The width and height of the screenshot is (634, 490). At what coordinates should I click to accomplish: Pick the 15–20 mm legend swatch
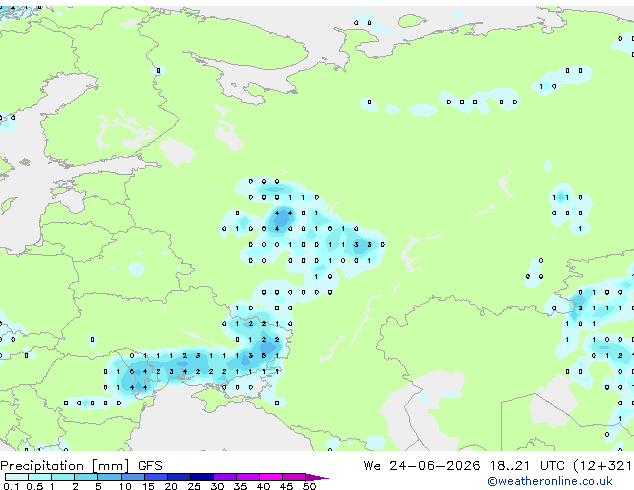(x=155, y=477)
